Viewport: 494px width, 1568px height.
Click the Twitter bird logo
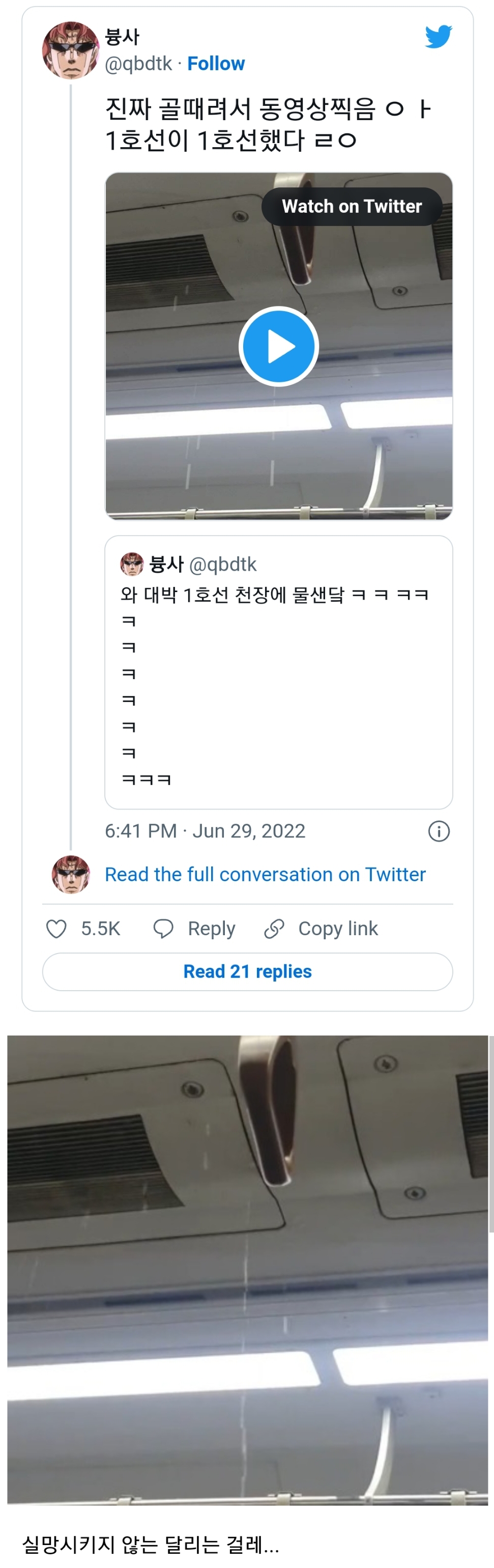[438, 37]
